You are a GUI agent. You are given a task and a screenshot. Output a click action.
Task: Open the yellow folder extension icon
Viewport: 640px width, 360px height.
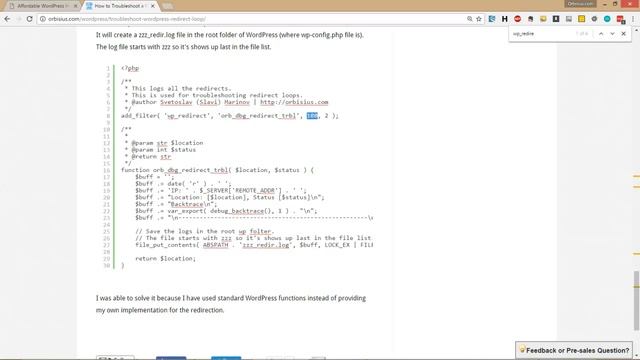(543, 19)
